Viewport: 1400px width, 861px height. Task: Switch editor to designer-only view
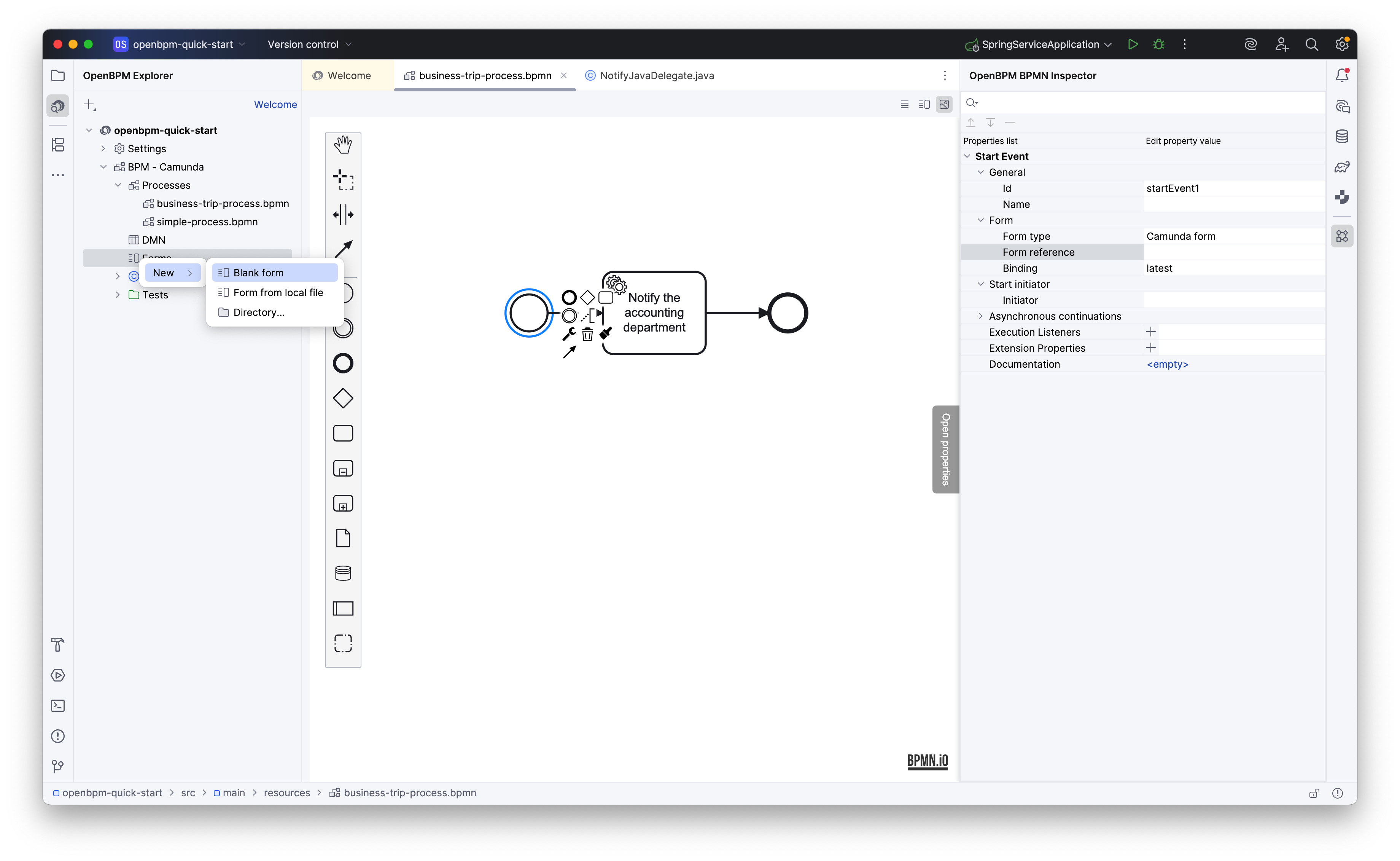[x=944, y=104]
